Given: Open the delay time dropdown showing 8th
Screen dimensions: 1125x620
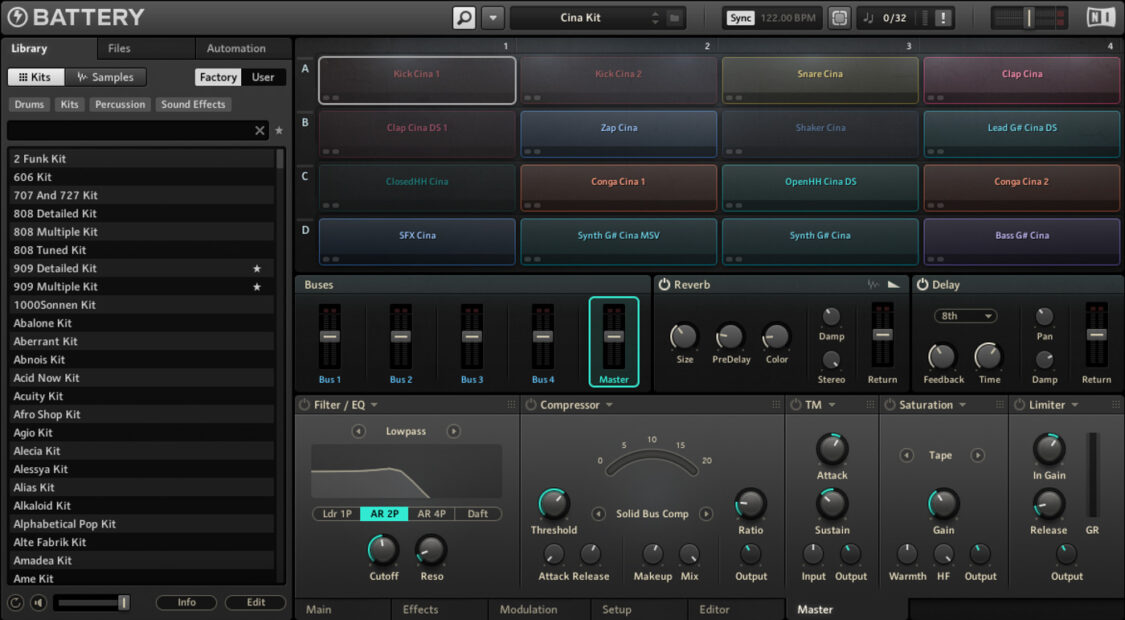Looking at the screenshot, I should pyautogui.click(x=964, y=315).
